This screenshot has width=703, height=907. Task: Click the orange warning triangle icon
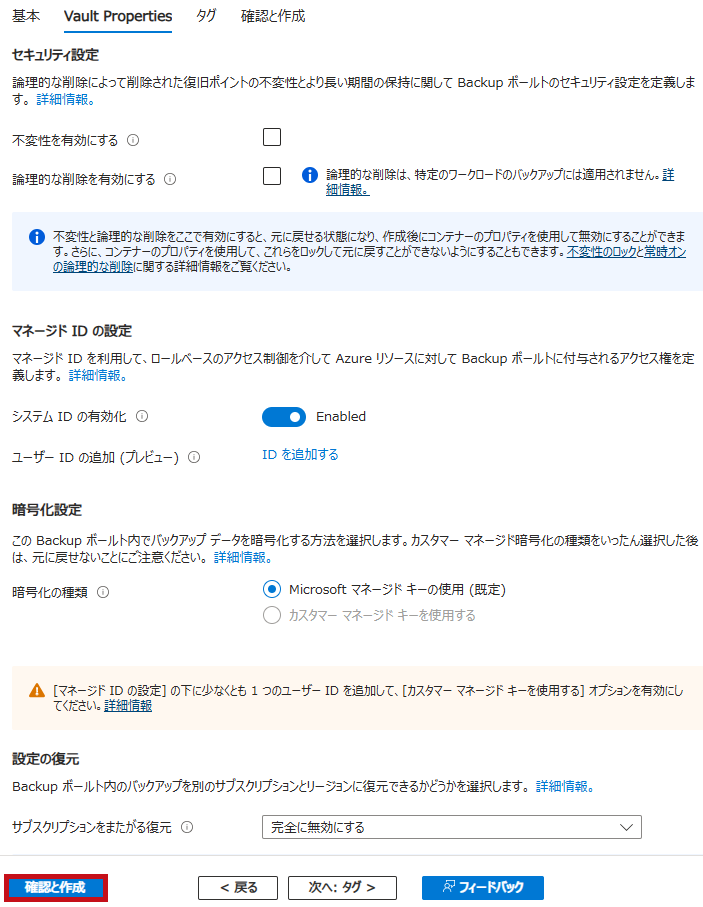pyautogui.click(x=37, y=691)
